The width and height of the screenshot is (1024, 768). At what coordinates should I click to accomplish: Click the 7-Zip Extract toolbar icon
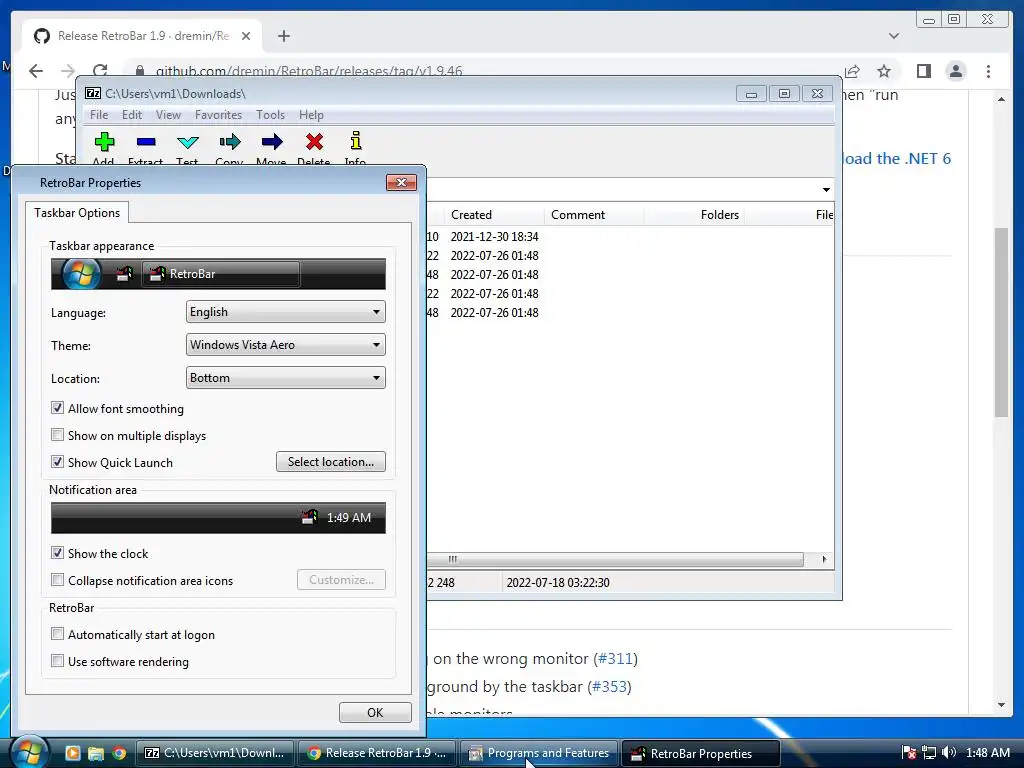click(x=146, y=142)
